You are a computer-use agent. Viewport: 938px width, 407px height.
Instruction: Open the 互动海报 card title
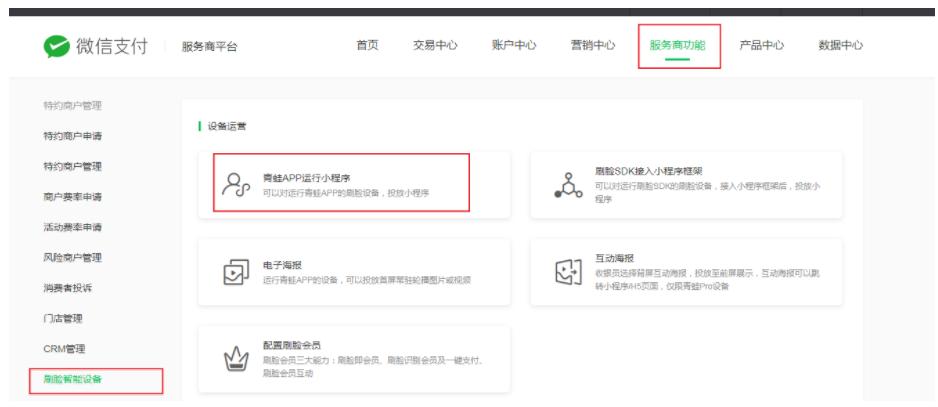pos(614,258)
